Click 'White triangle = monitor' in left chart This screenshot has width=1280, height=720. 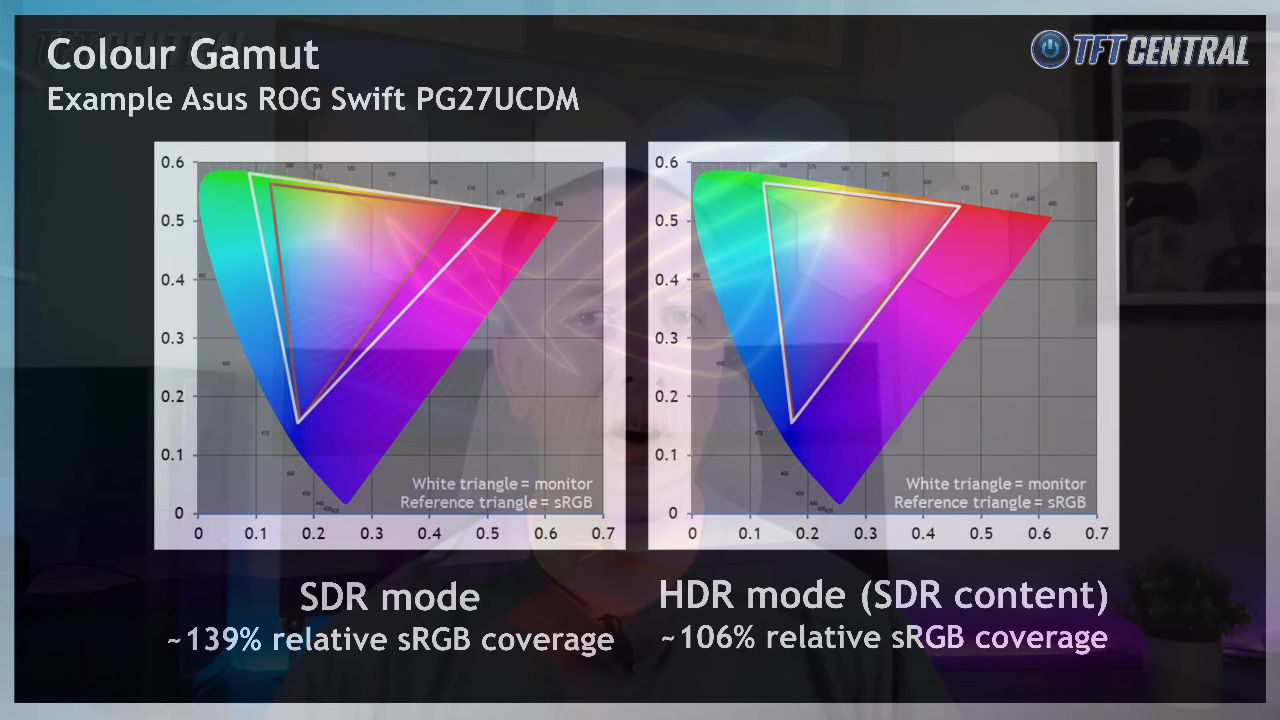(502, 484)
